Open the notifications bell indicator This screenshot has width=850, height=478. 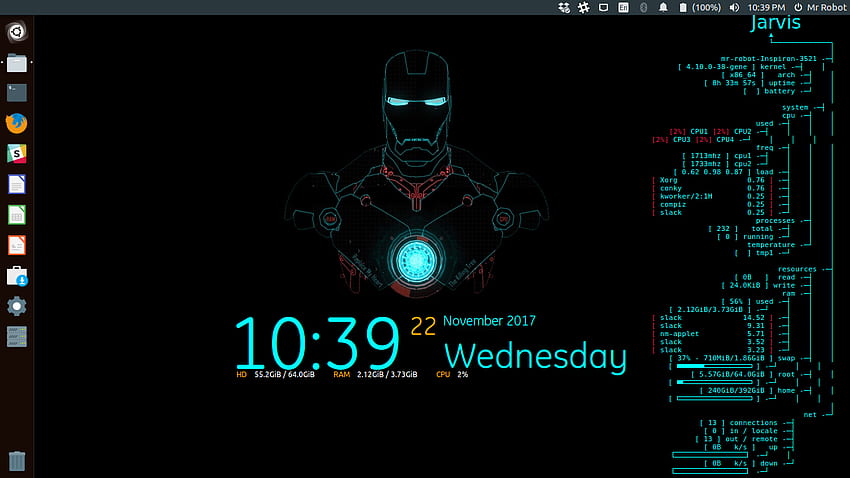tap(663, 8)
